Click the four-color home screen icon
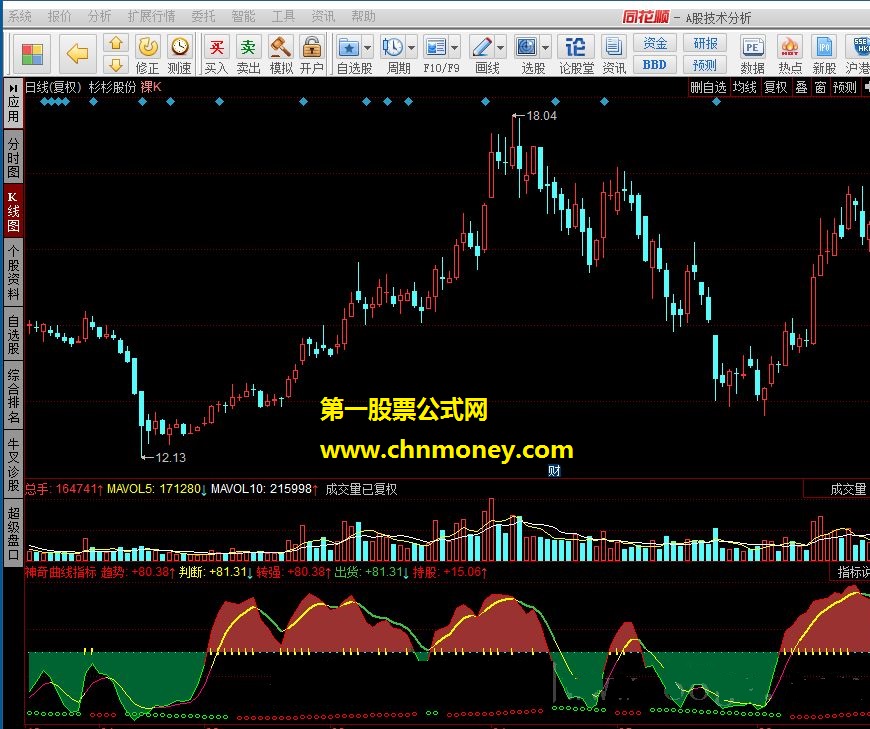The image size is (870, 729). click(32, 54)
